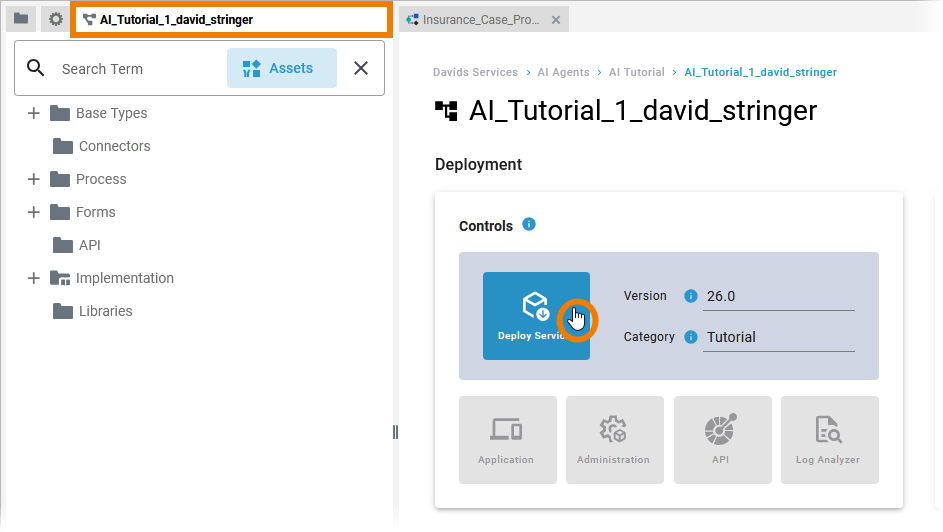
Task: Click the info icon beside Controls
Action: click(529, 225)
